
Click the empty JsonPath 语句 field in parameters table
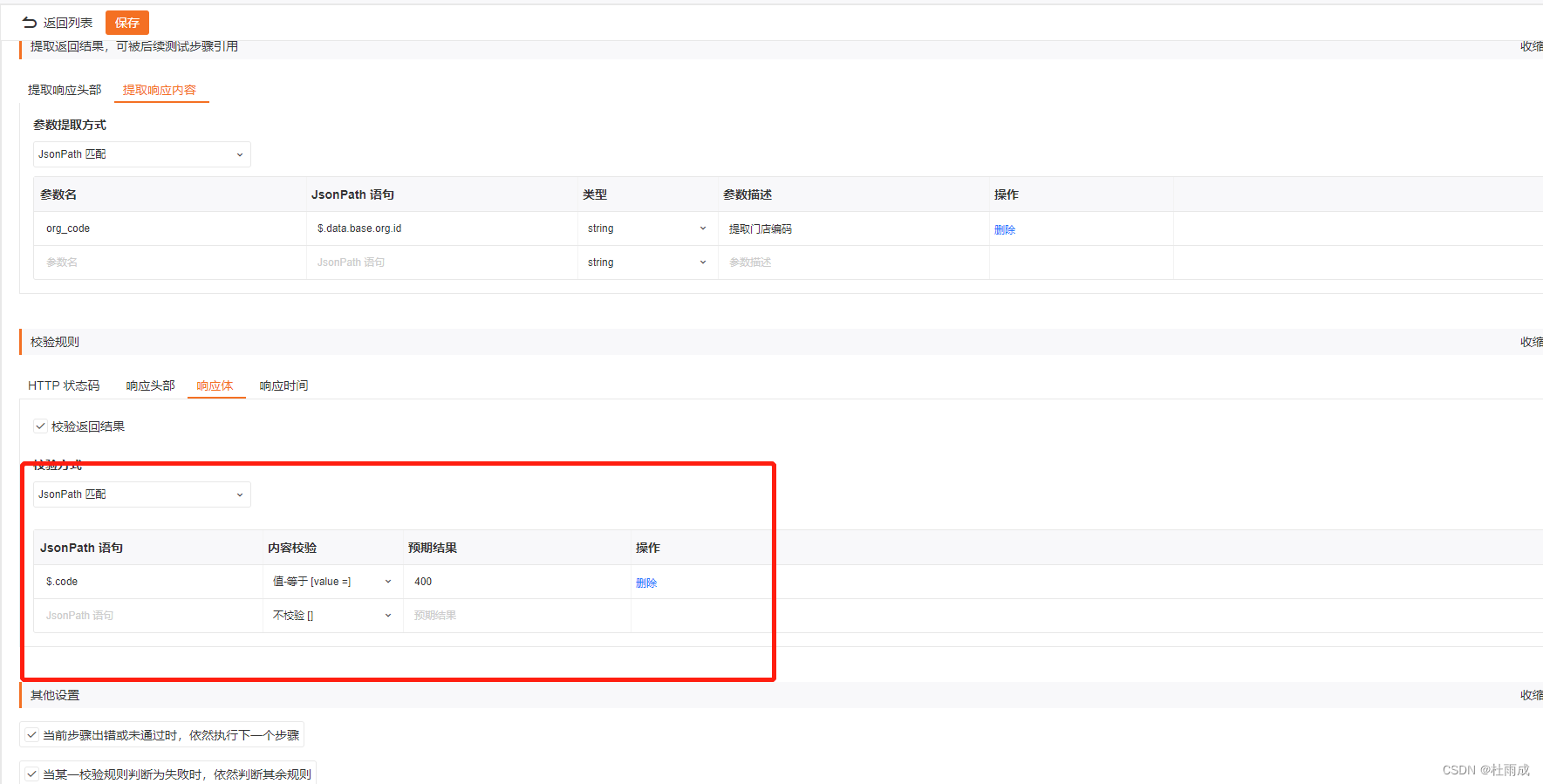442,262
